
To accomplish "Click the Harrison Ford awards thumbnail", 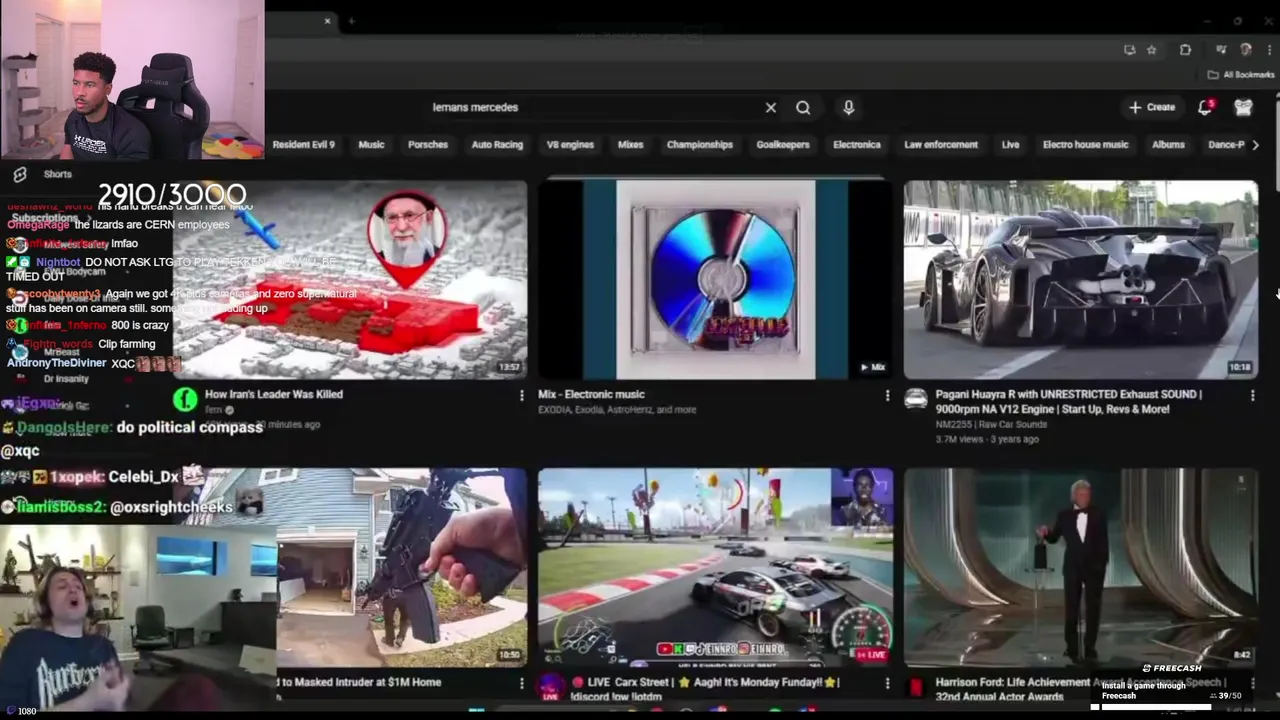I will pyautogui.click(x=1081, y=567).
